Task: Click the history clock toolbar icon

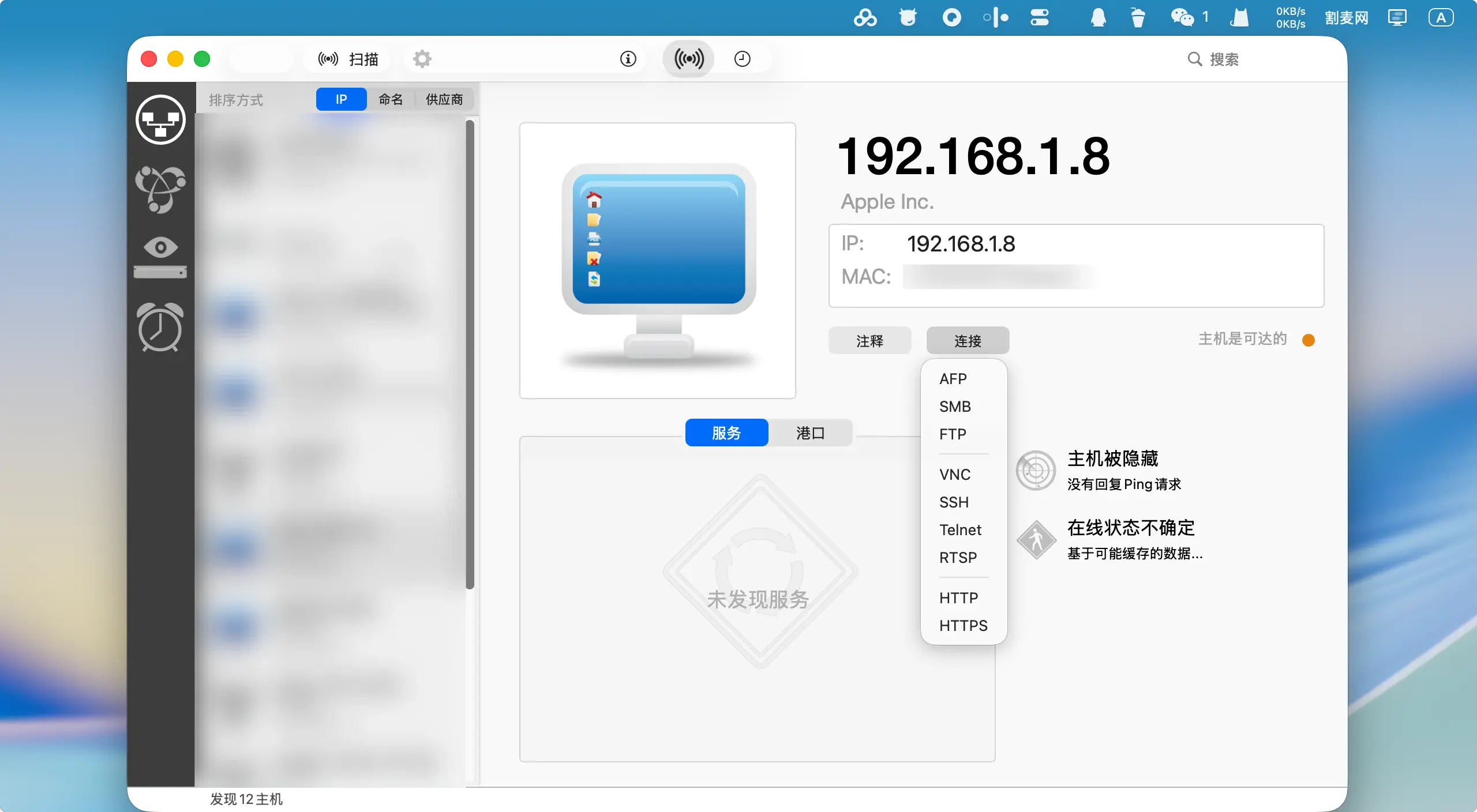Action: click(x=742, y=59)
